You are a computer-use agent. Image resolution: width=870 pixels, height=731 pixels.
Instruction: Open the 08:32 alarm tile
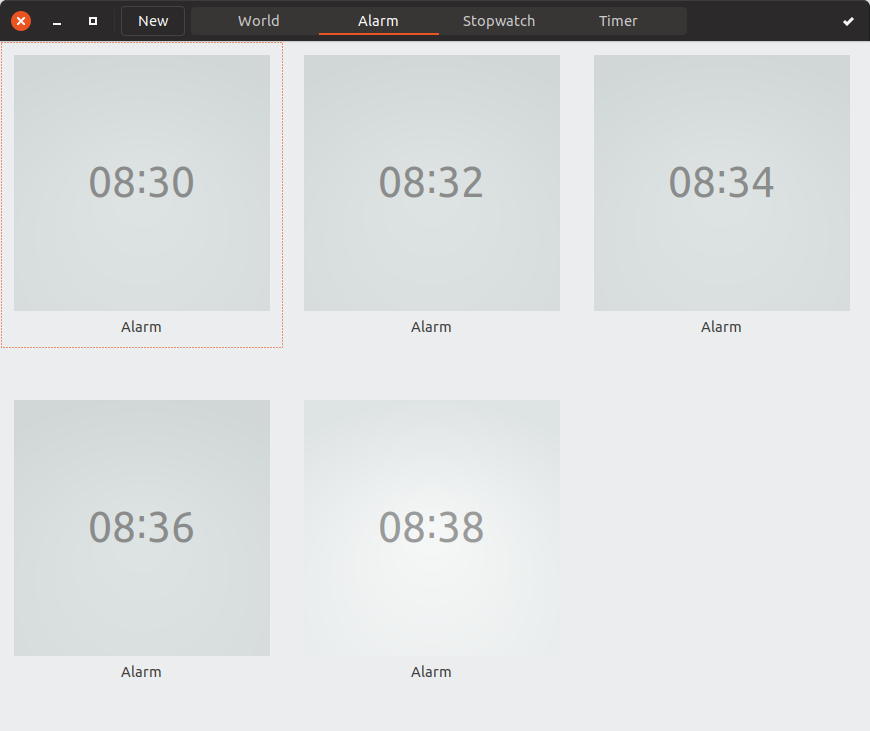[432, 183]
